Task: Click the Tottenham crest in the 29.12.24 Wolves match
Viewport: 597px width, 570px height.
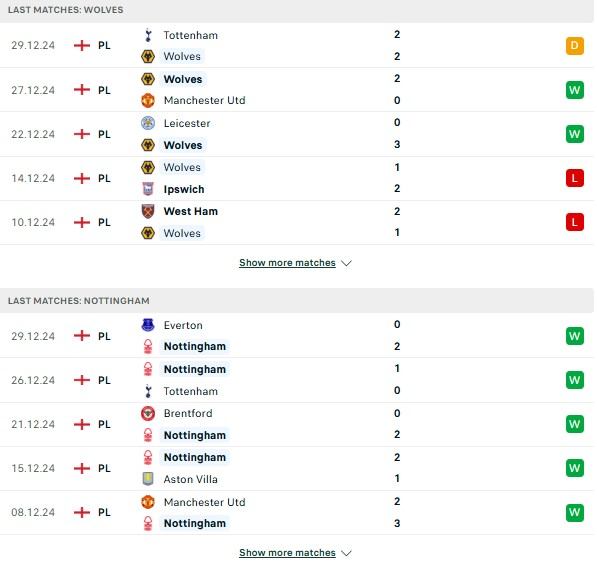Action: pos(148,35)
